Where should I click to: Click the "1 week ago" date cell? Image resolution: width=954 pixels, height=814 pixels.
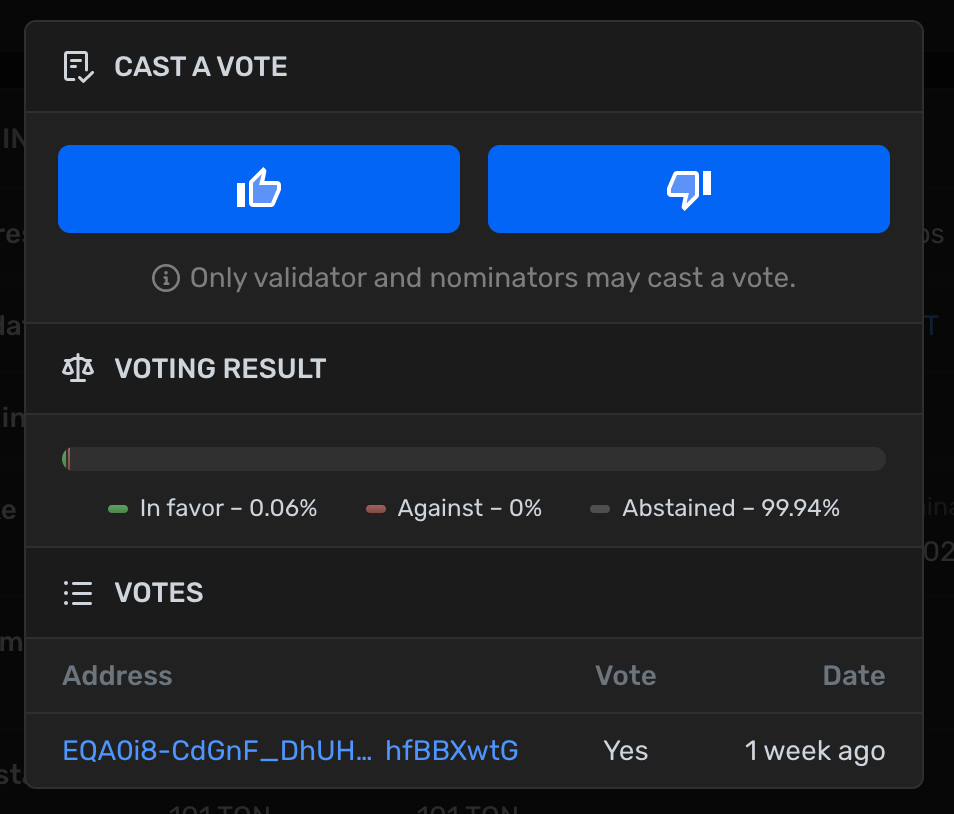tap(815, 751)
